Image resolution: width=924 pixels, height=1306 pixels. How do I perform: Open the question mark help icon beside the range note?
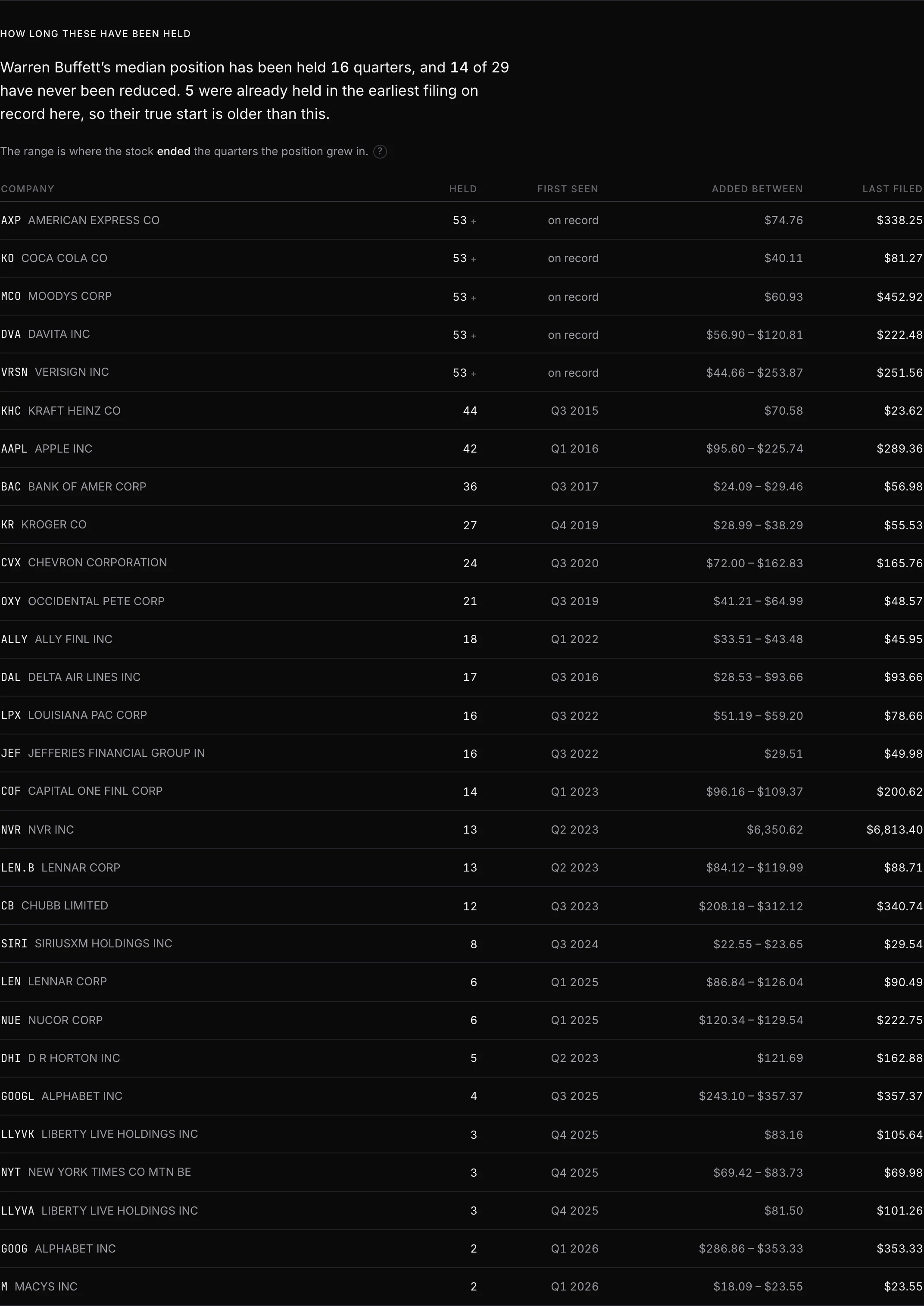point(380,151)
